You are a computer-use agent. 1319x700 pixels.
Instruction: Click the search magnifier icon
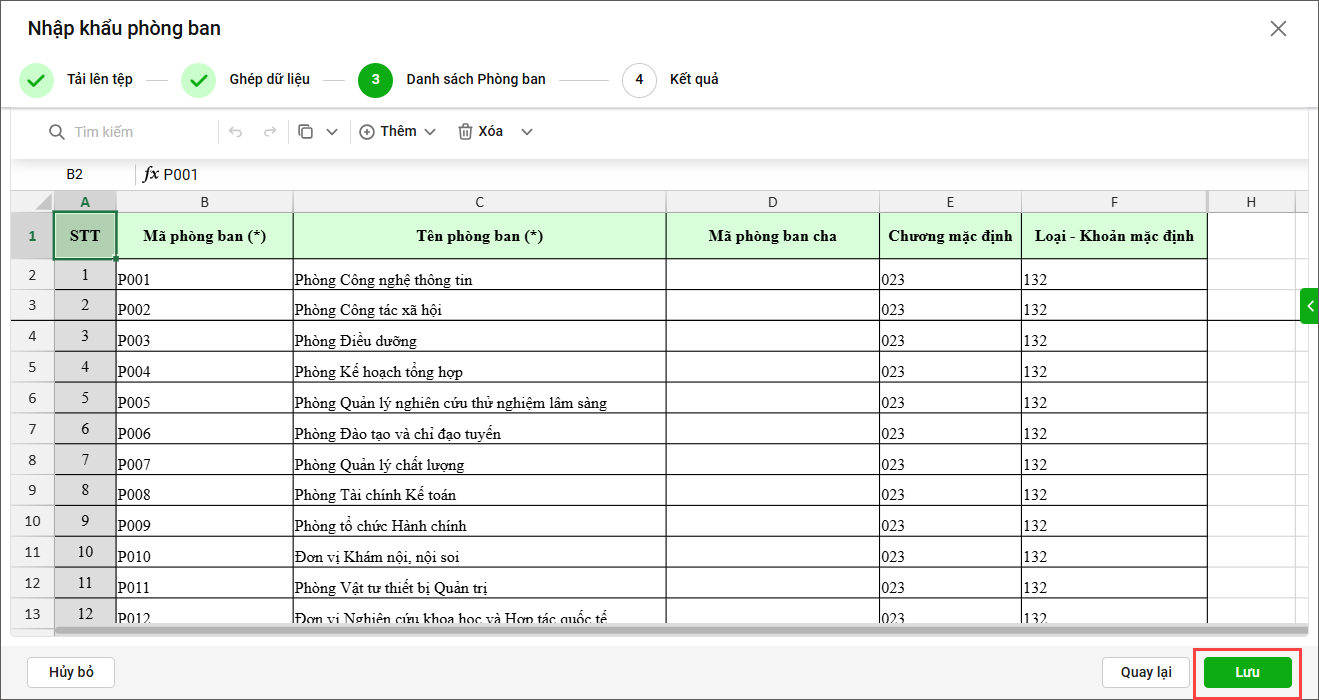pyautogui.click(x=57, y=132)
